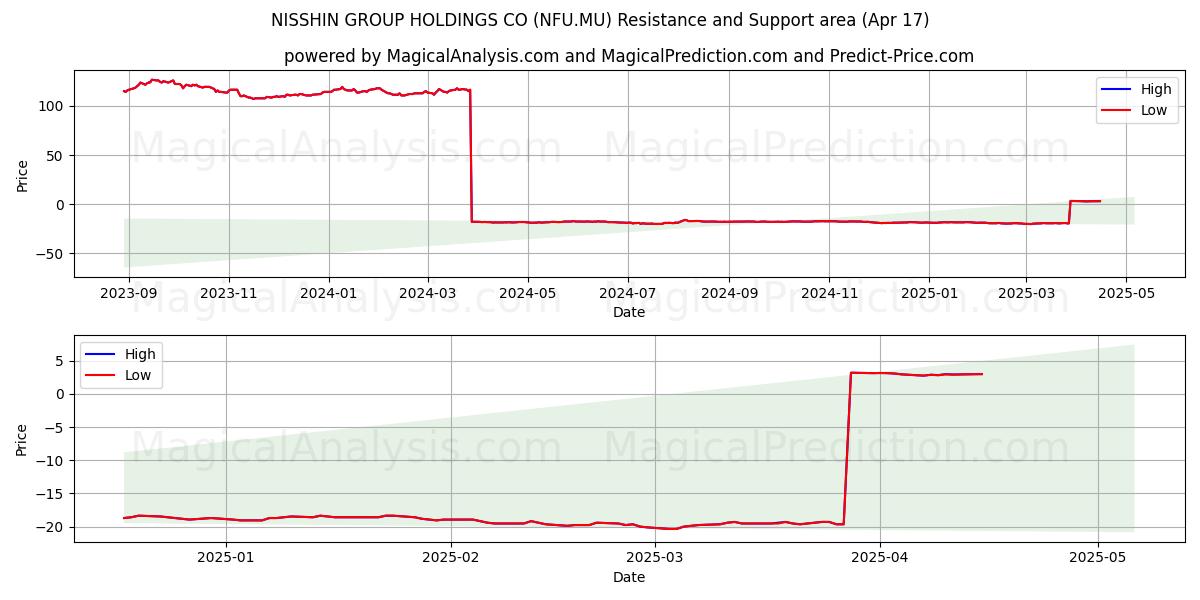This screenshot has width=1200, height=600.
Task: Click '2025-01' on the bottom chart axis
Action: pyautogui.click(x=226, y=559)
